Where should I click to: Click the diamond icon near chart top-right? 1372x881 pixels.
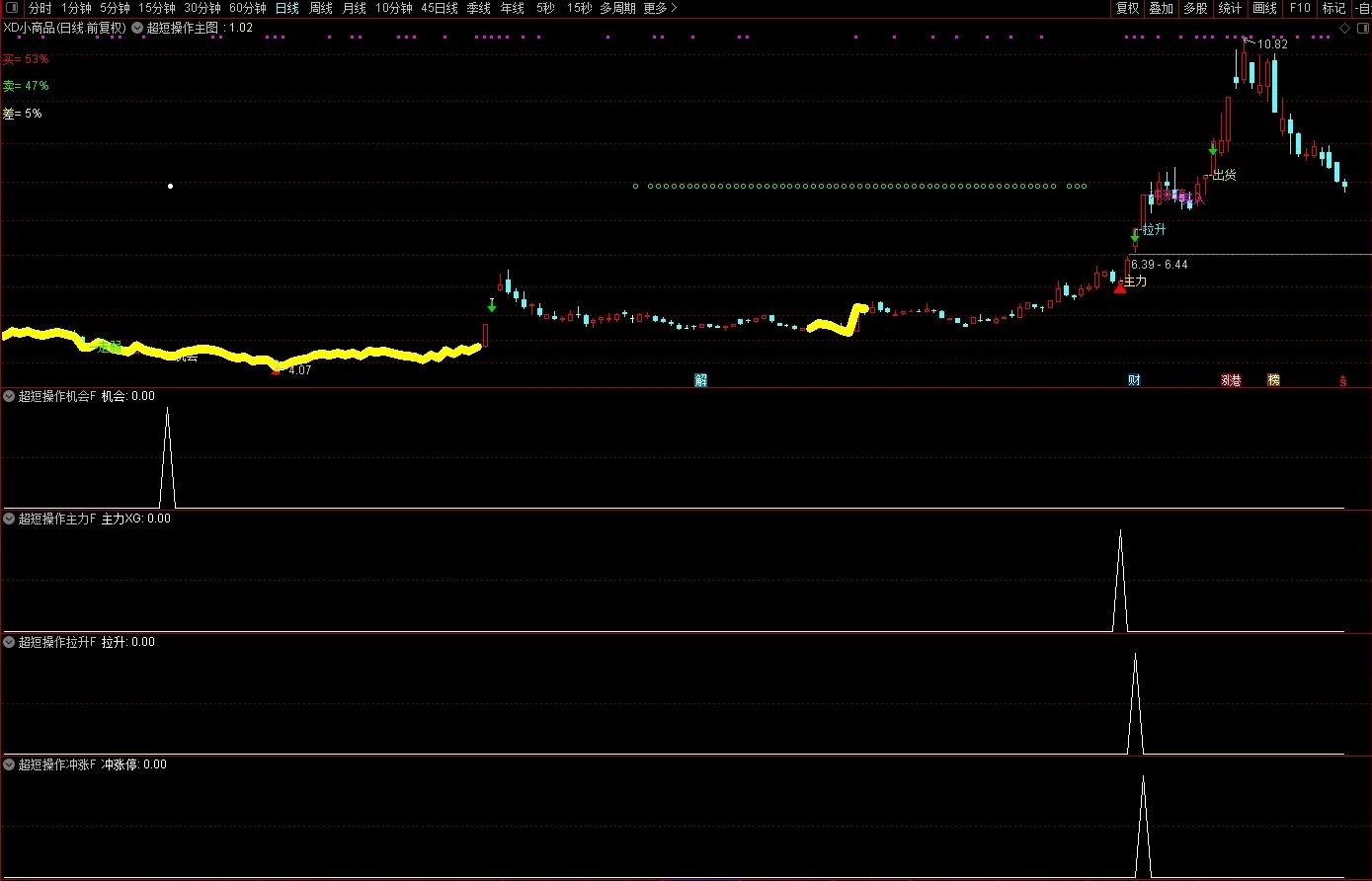(x=1344, y=29)
